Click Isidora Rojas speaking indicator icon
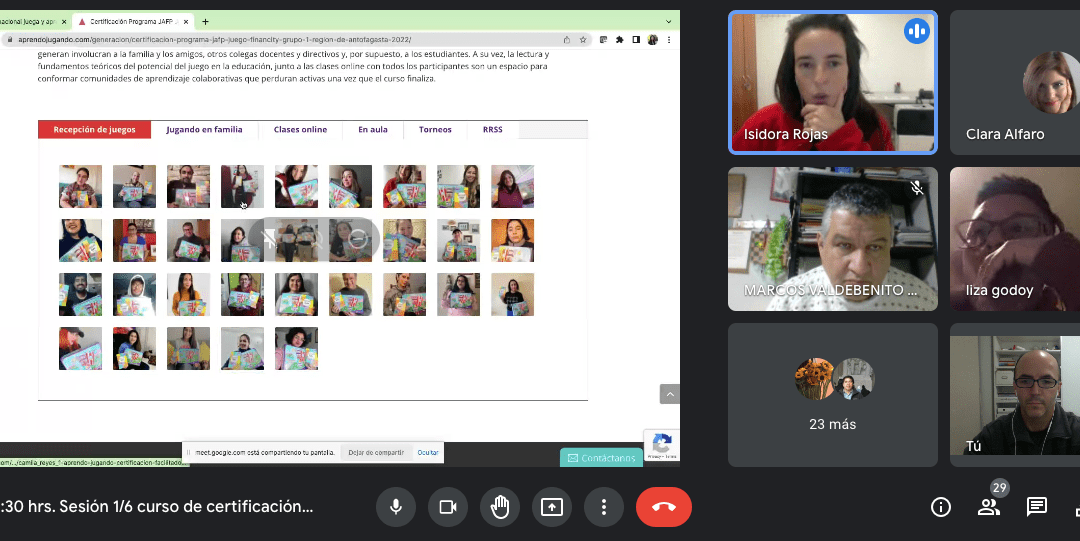This screenshot has height=541, width=1080. tap(917, 31)
